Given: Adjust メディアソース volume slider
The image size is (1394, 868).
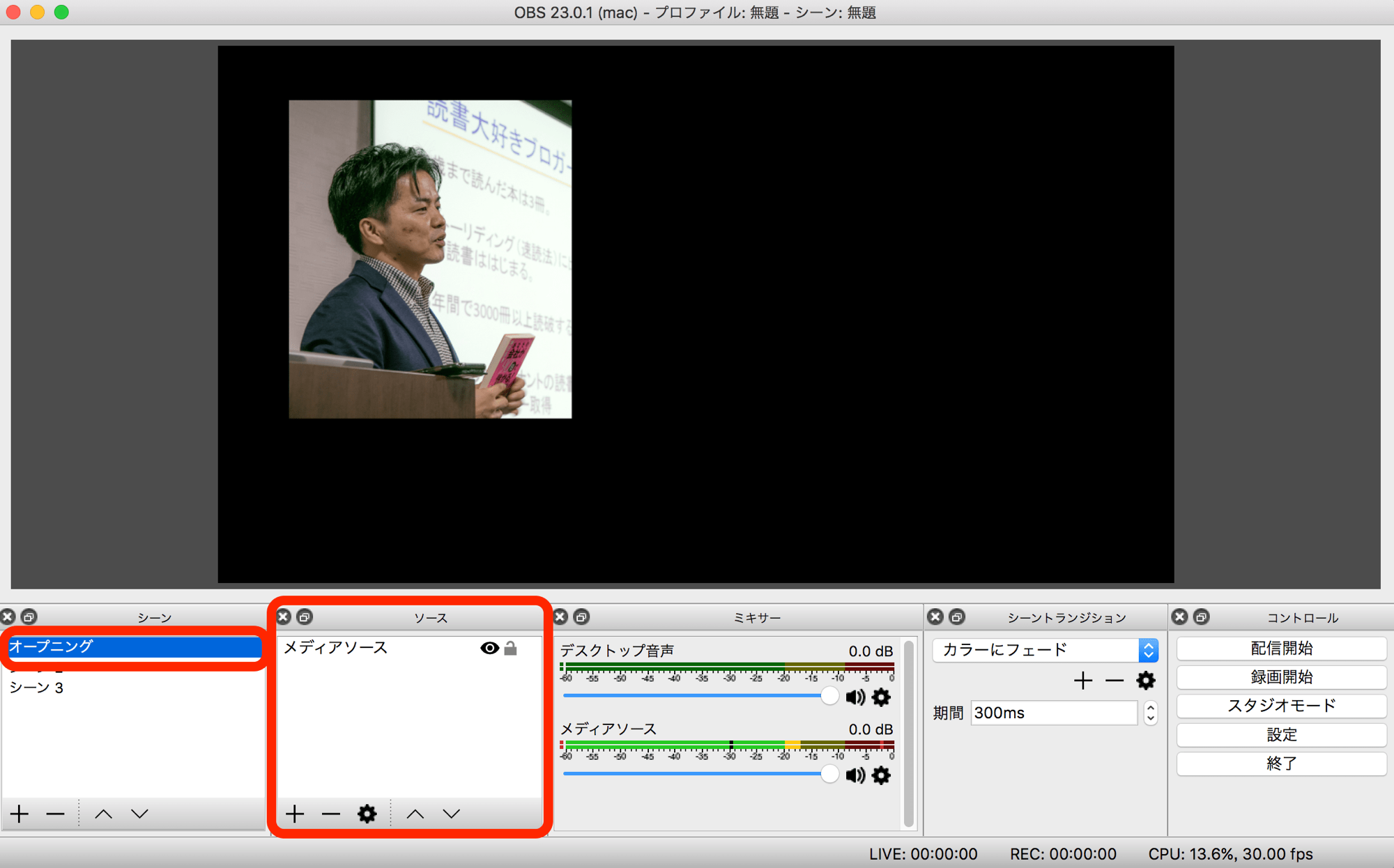Looking at the screenshot, I should point(700,774).
